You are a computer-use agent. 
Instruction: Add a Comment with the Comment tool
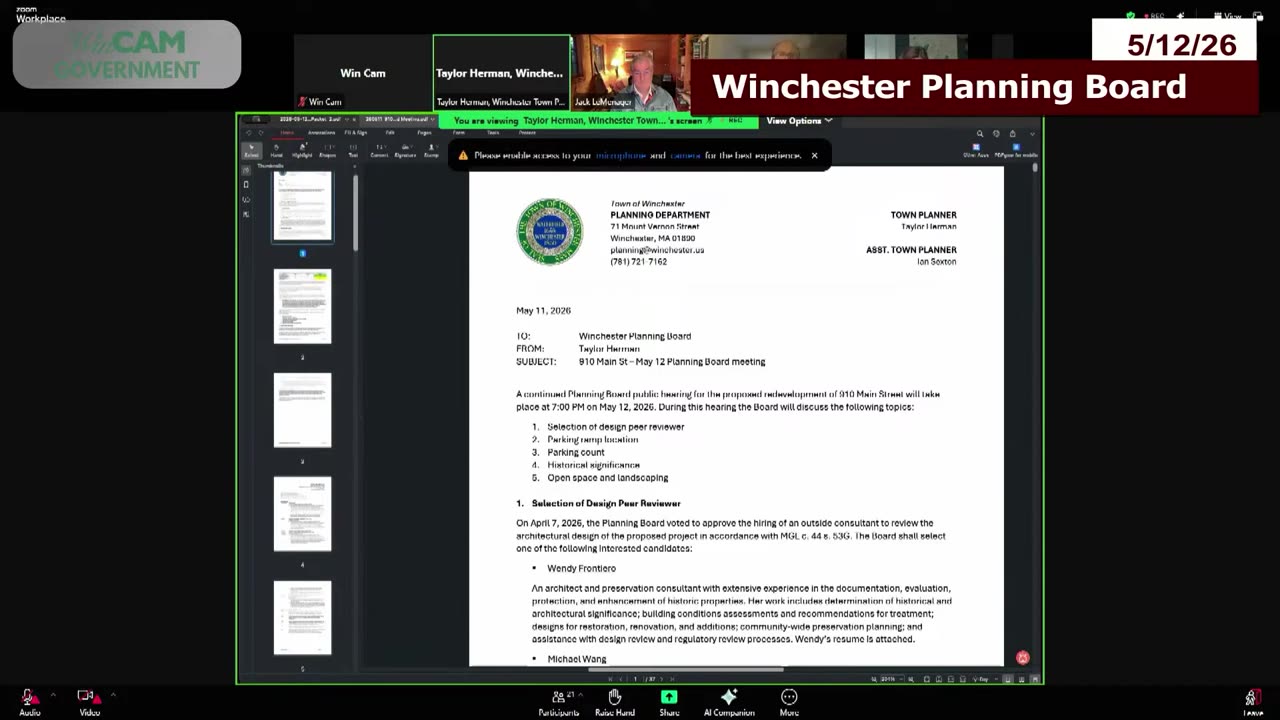pos(379,150)
